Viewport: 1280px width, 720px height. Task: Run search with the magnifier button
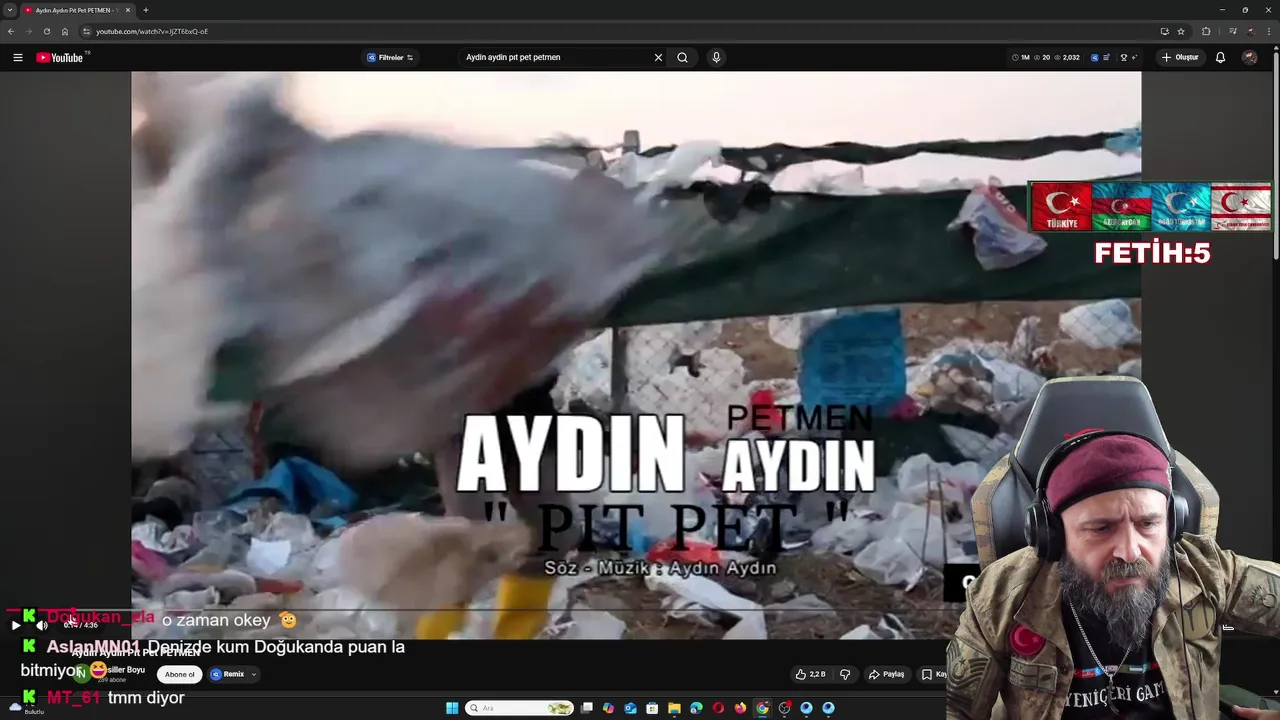(x=682, y=57)
